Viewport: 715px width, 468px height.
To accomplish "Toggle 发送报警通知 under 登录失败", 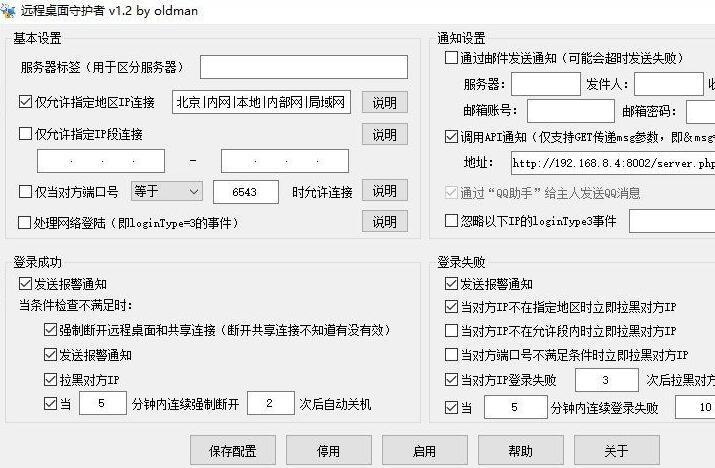I will click(x=451, y=284).
